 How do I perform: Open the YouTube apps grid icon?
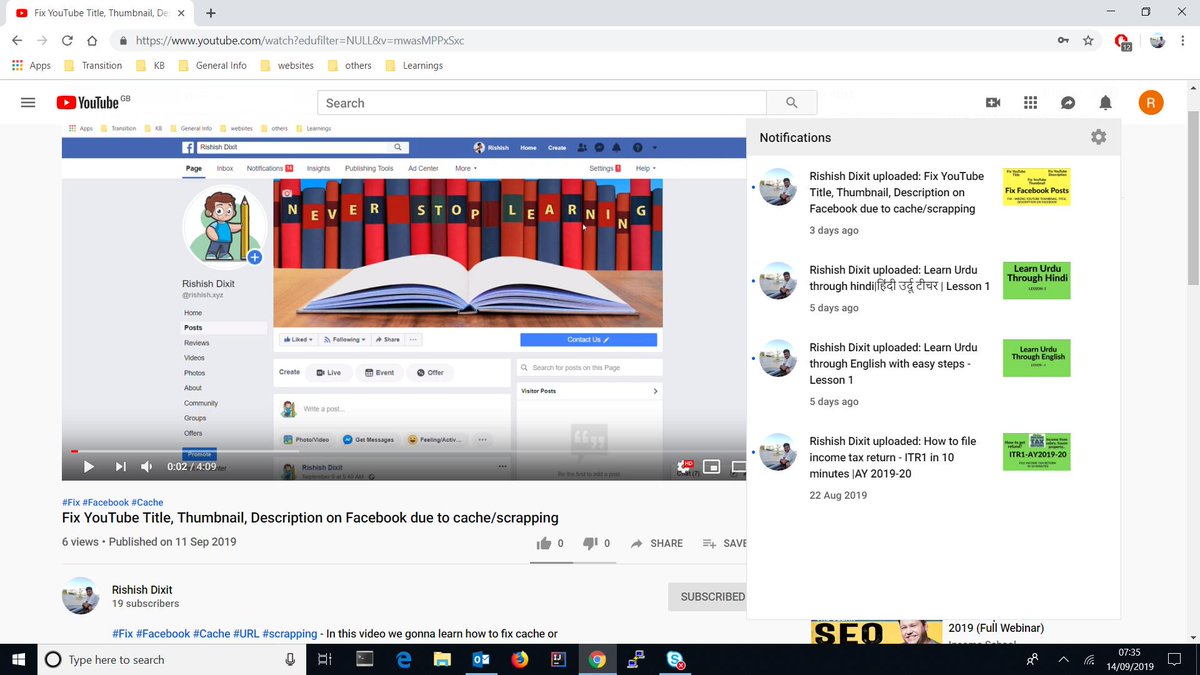[x=1030, y=103]
